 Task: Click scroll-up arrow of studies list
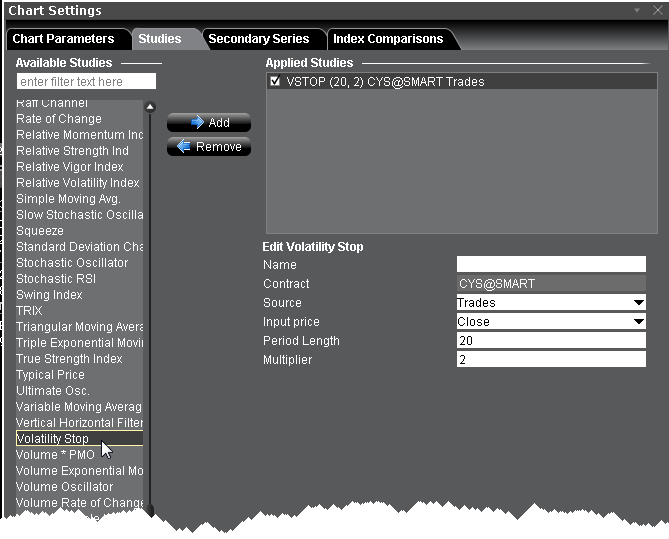(x=150, y=106)
